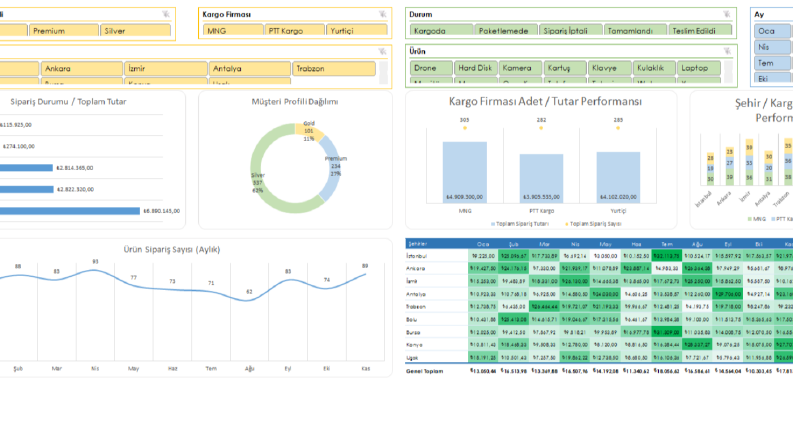The image size is (793, 446).
Task: Select İstanbul row label in pivot table
Action: [416, 256]
